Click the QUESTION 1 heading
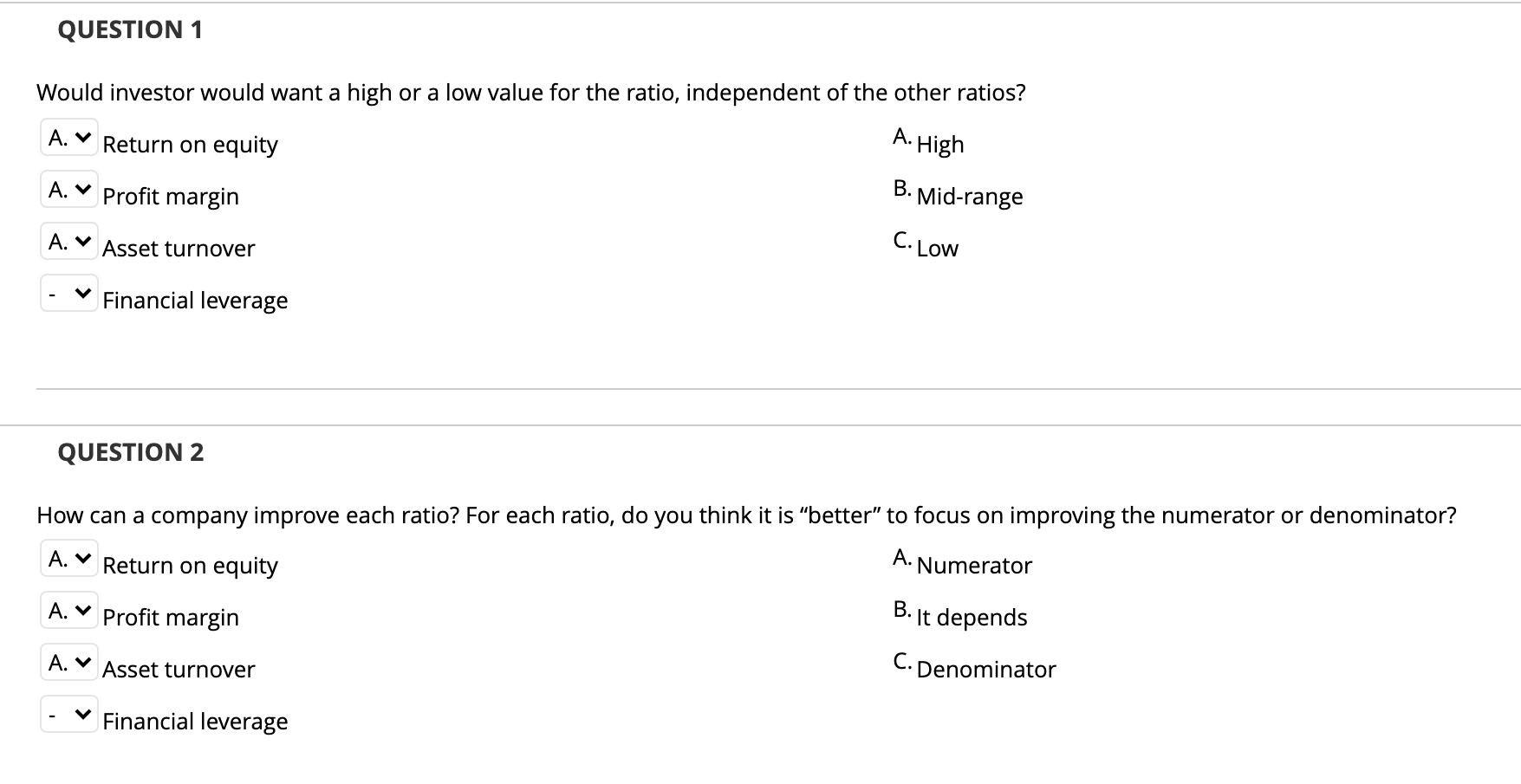The height and width of the screenshot is (784, 1521). coord(130,30)
